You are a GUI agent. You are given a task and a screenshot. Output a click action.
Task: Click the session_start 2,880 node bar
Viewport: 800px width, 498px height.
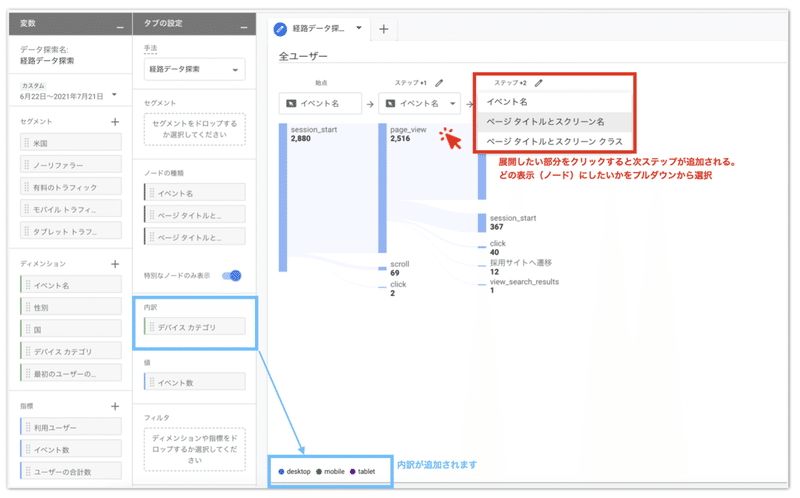click(283, 197)
